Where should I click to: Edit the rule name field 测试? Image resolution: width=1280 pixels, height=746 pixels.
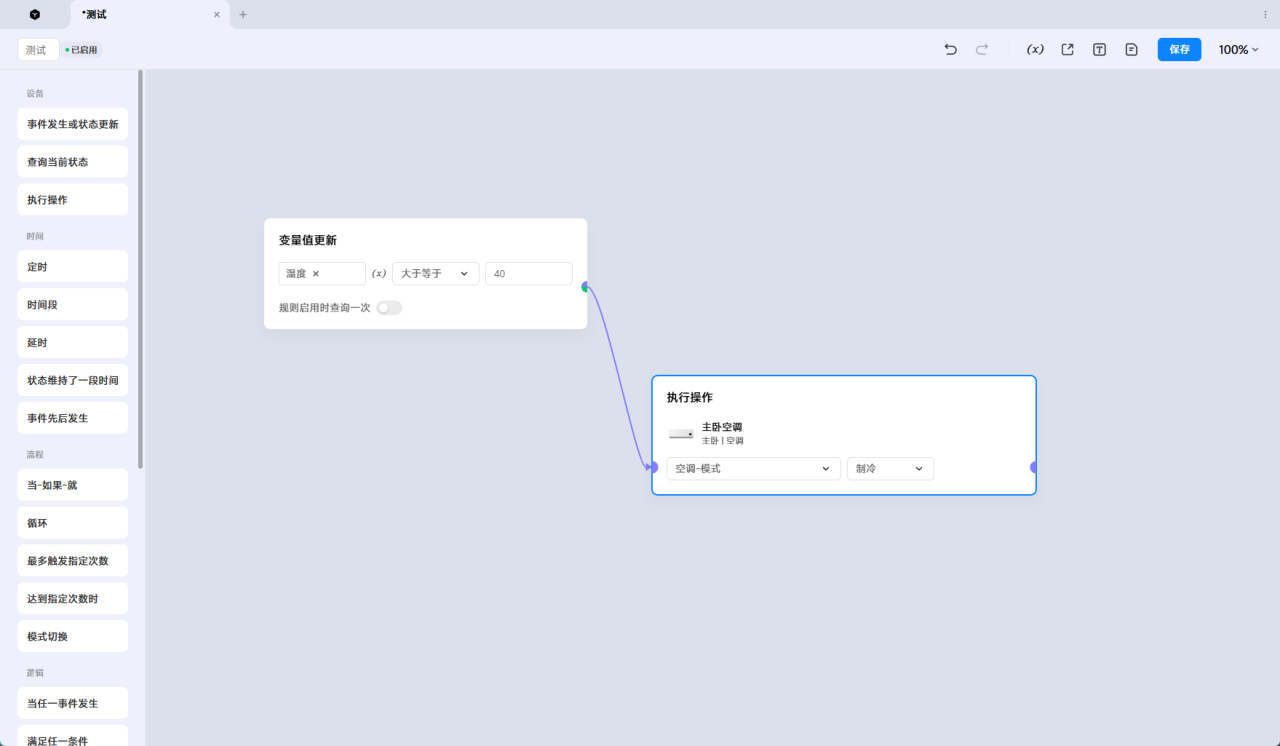point(38,50)
